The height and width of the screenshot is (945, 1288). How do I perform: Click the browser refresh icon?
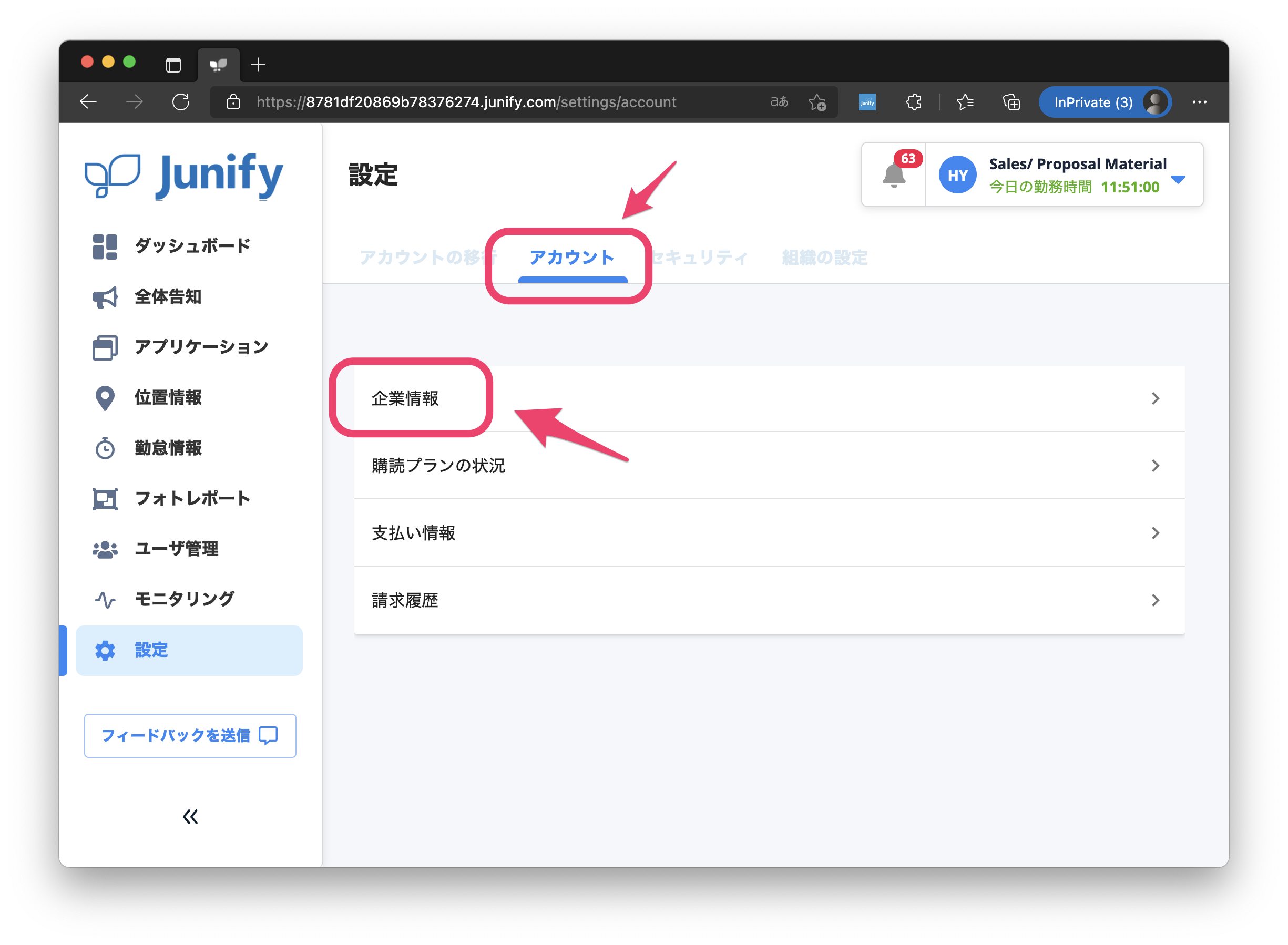pos(181,102)
